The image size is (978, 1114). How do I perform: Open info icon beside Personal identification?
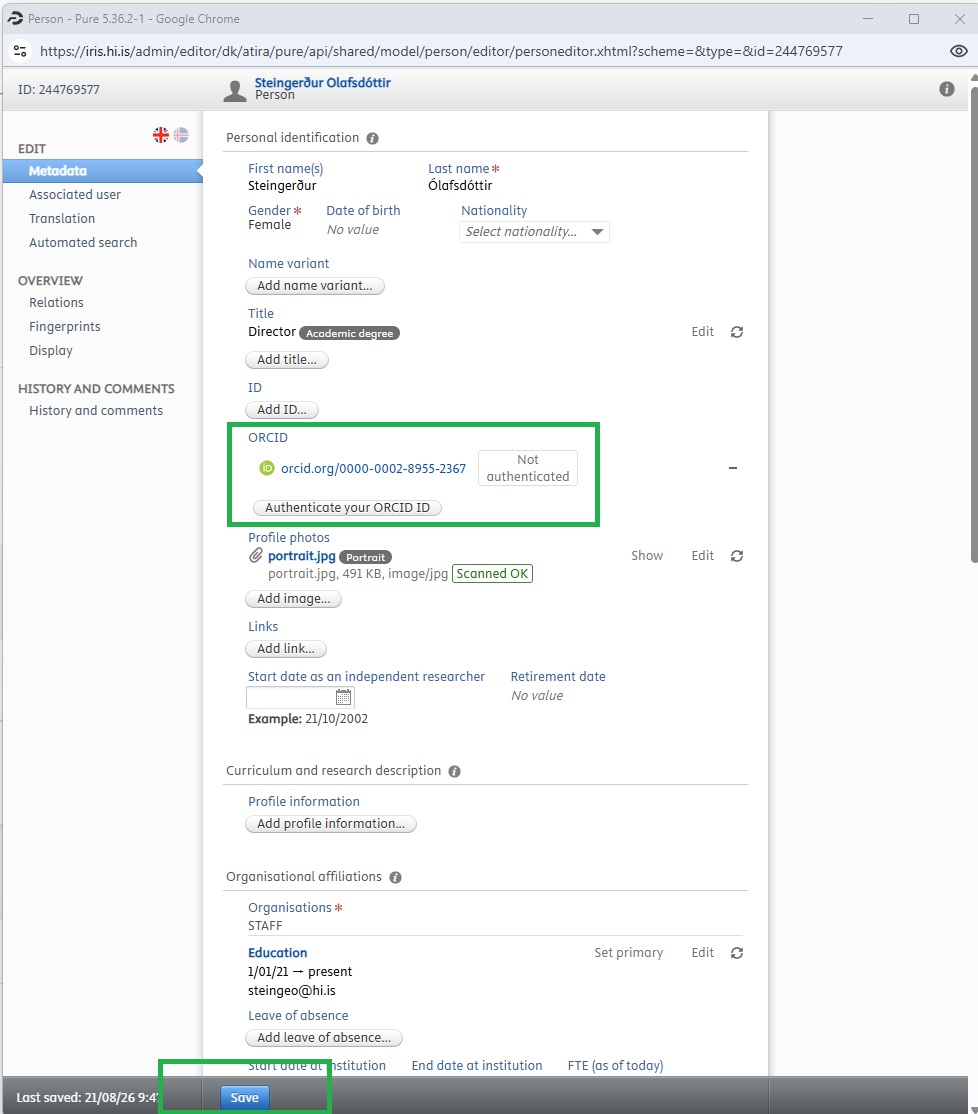point(372,139)
